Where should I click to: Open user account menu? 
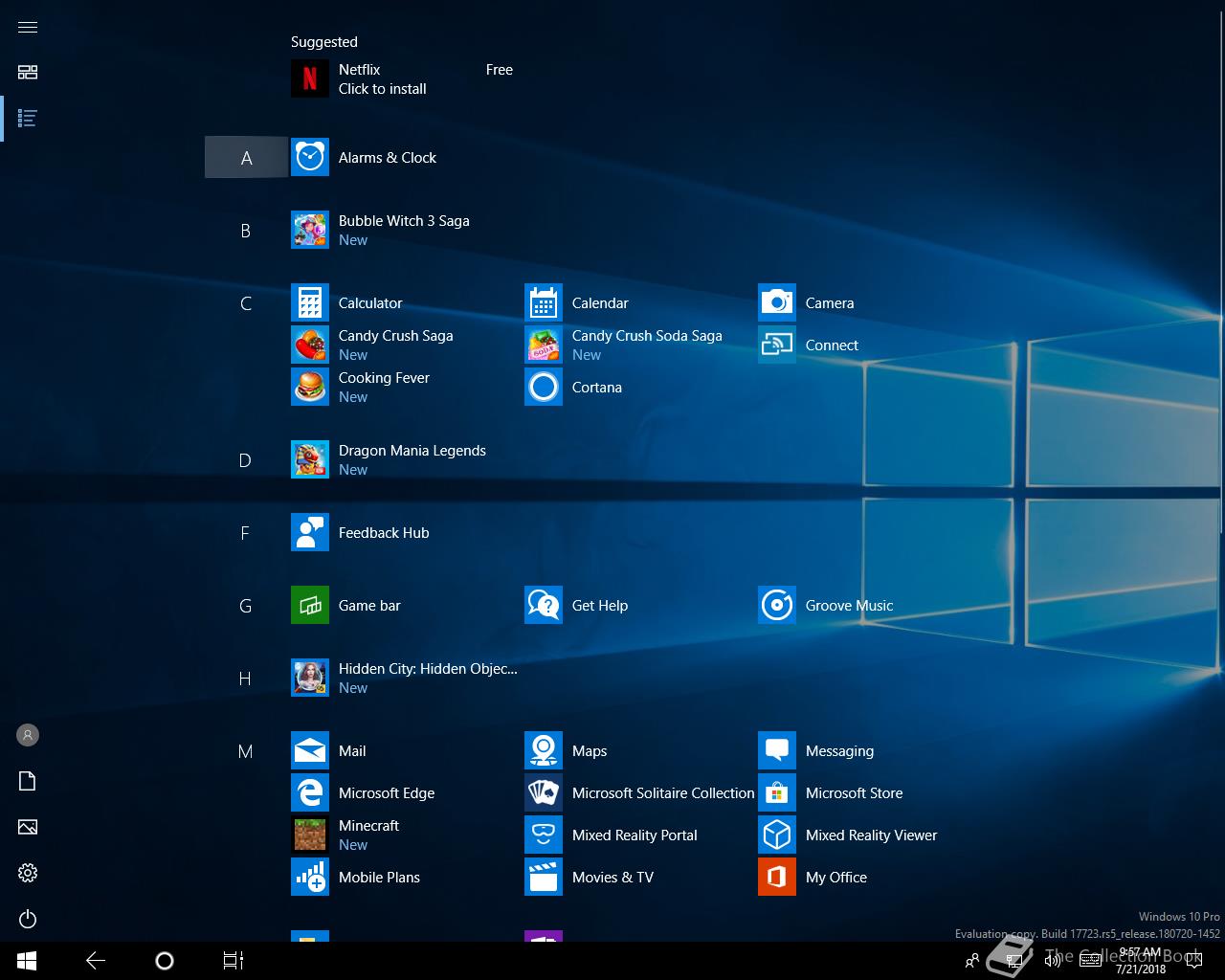(x=28, y=735)
